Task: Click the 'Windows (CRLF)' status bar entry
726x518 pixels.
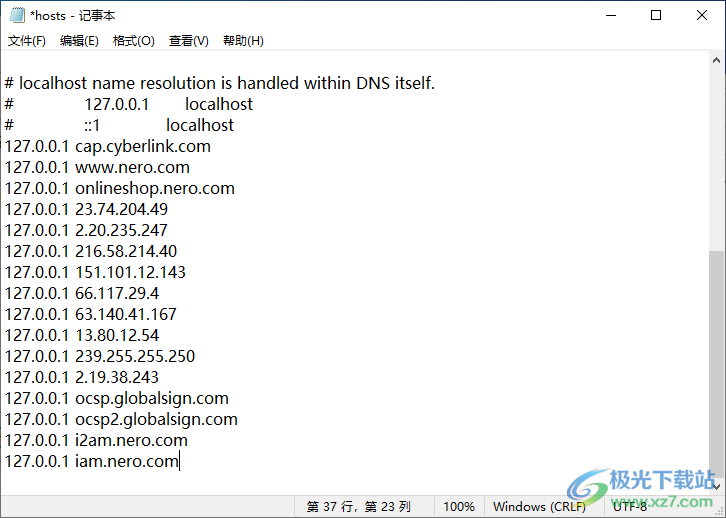Action: pyautogui.click(x=539, y=507)
